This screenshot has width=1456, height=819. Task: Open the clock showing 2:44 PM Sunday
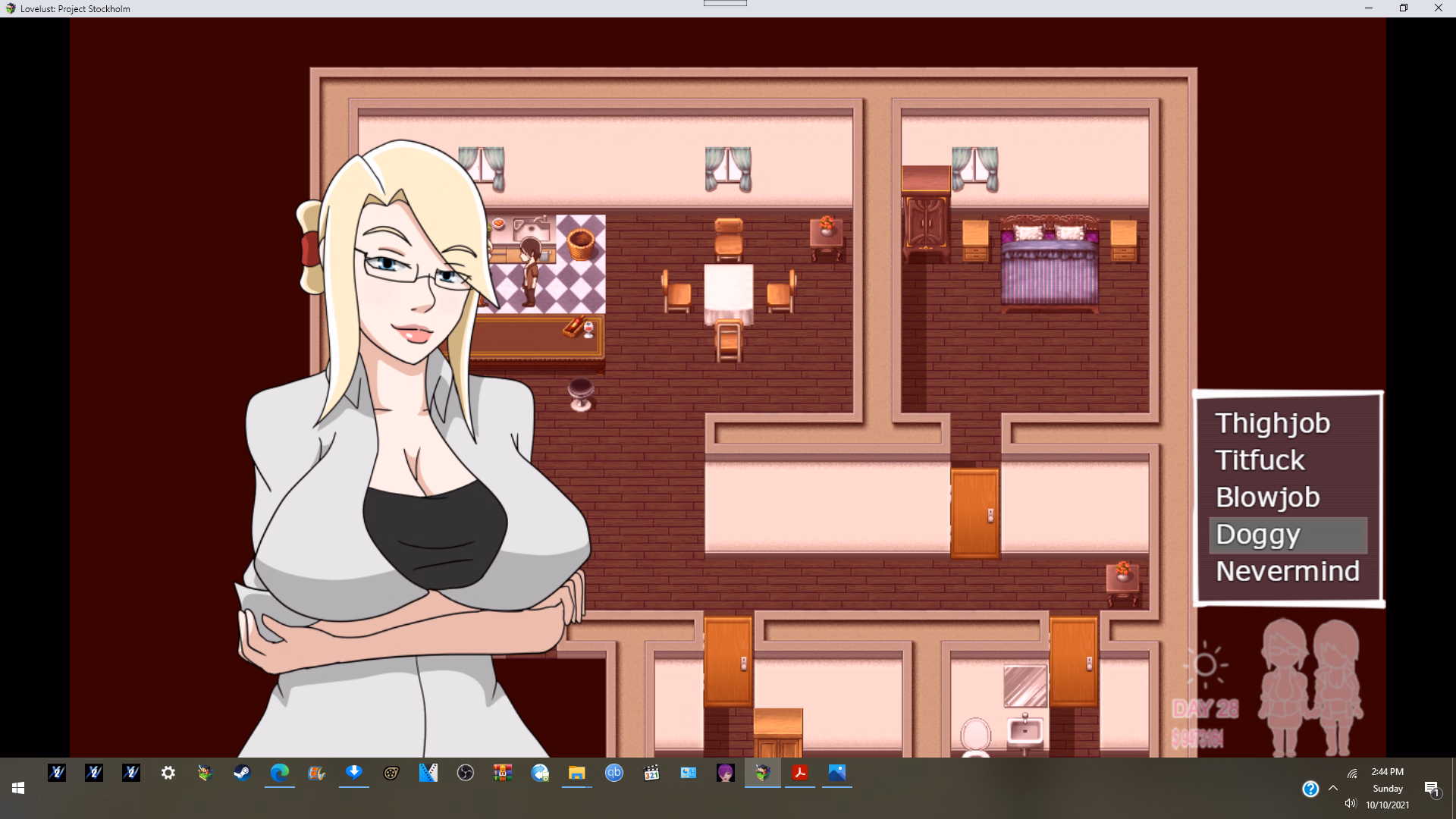[1388, 789]
